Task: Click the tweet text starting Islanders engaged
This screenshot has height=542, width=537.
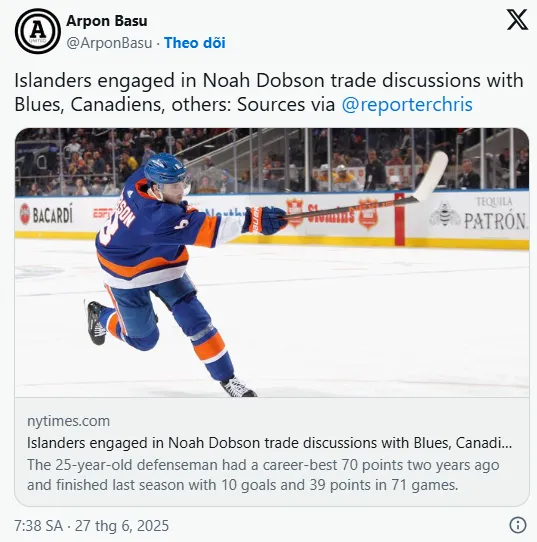Action: tap(269, 92)
